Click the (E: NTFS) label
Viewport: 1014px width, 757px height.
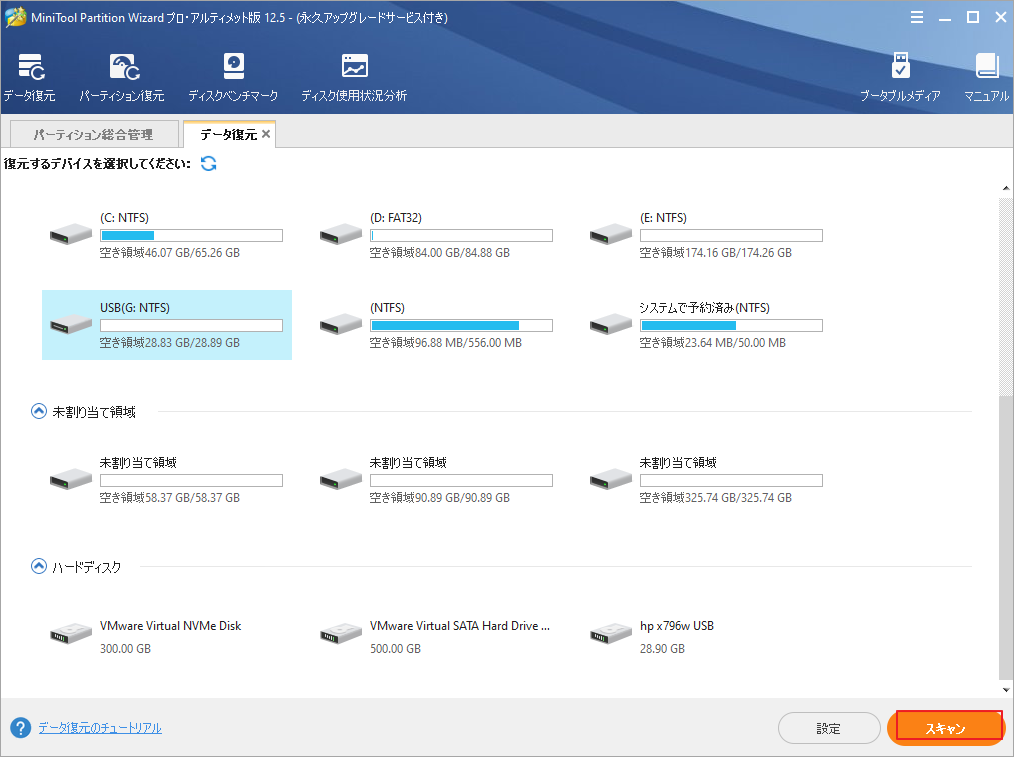663,218
